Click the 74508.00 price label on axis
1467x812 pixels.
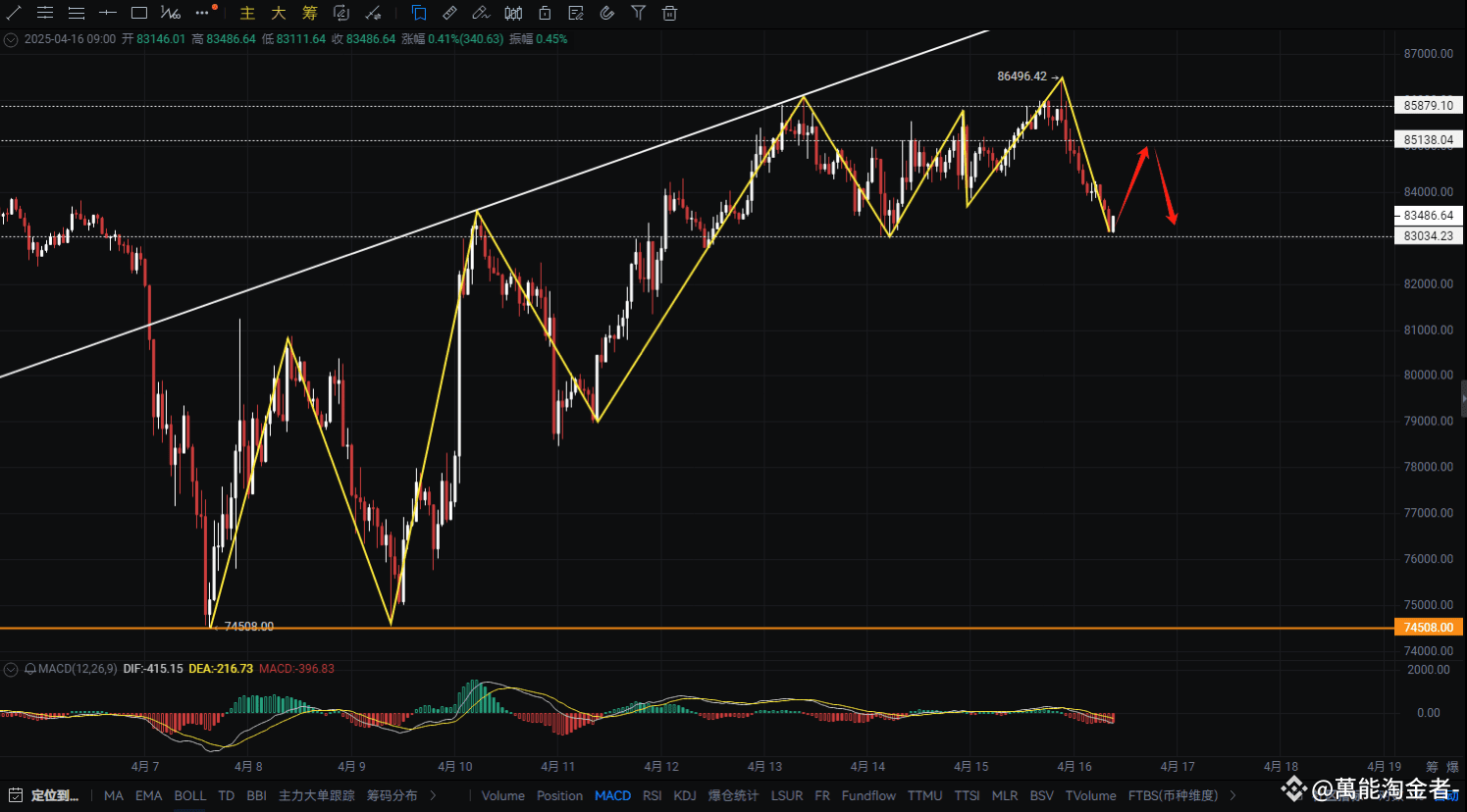coord(1428,627)
